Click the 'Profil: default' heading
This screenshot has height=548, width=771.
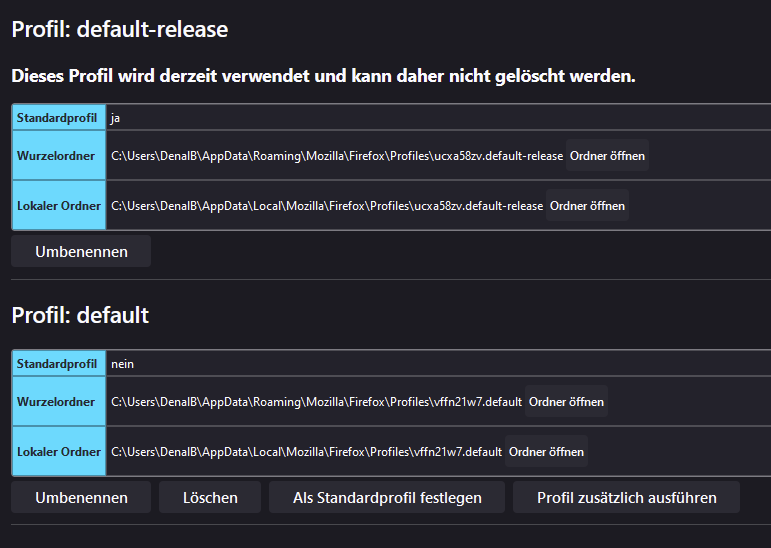tap(80, 315)
